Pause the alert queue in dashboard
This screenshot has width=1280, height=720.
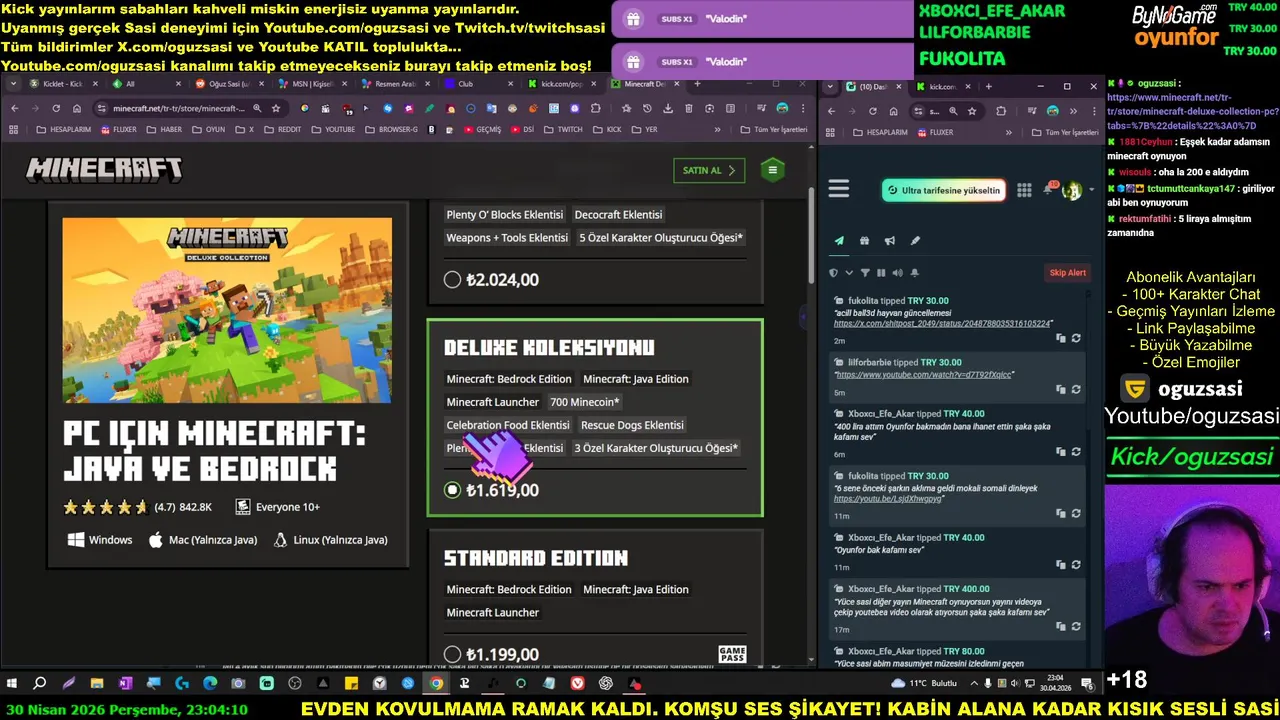[x=881, y=273]
